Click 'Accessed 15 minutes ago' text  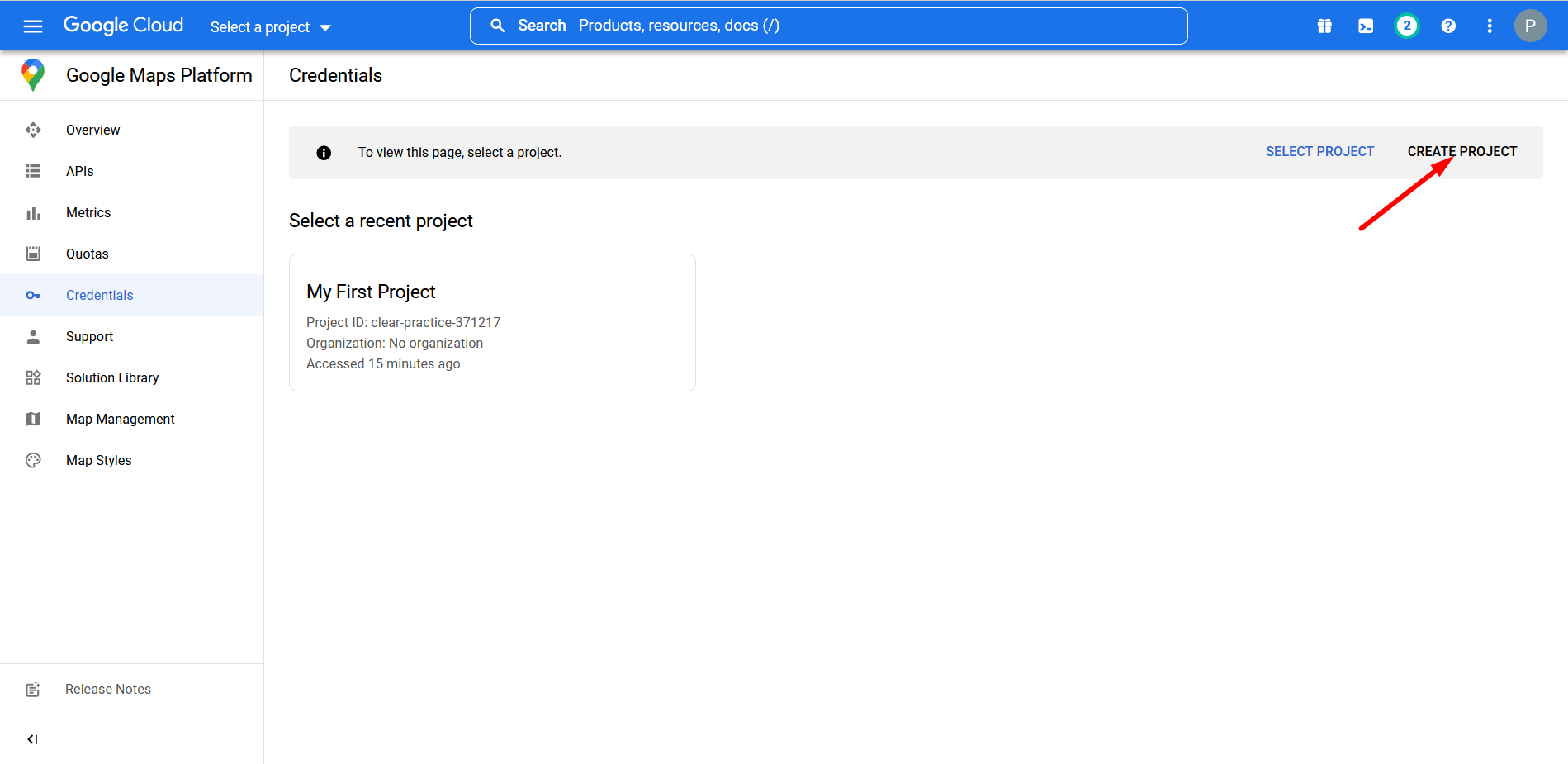(x=383, y=363)
